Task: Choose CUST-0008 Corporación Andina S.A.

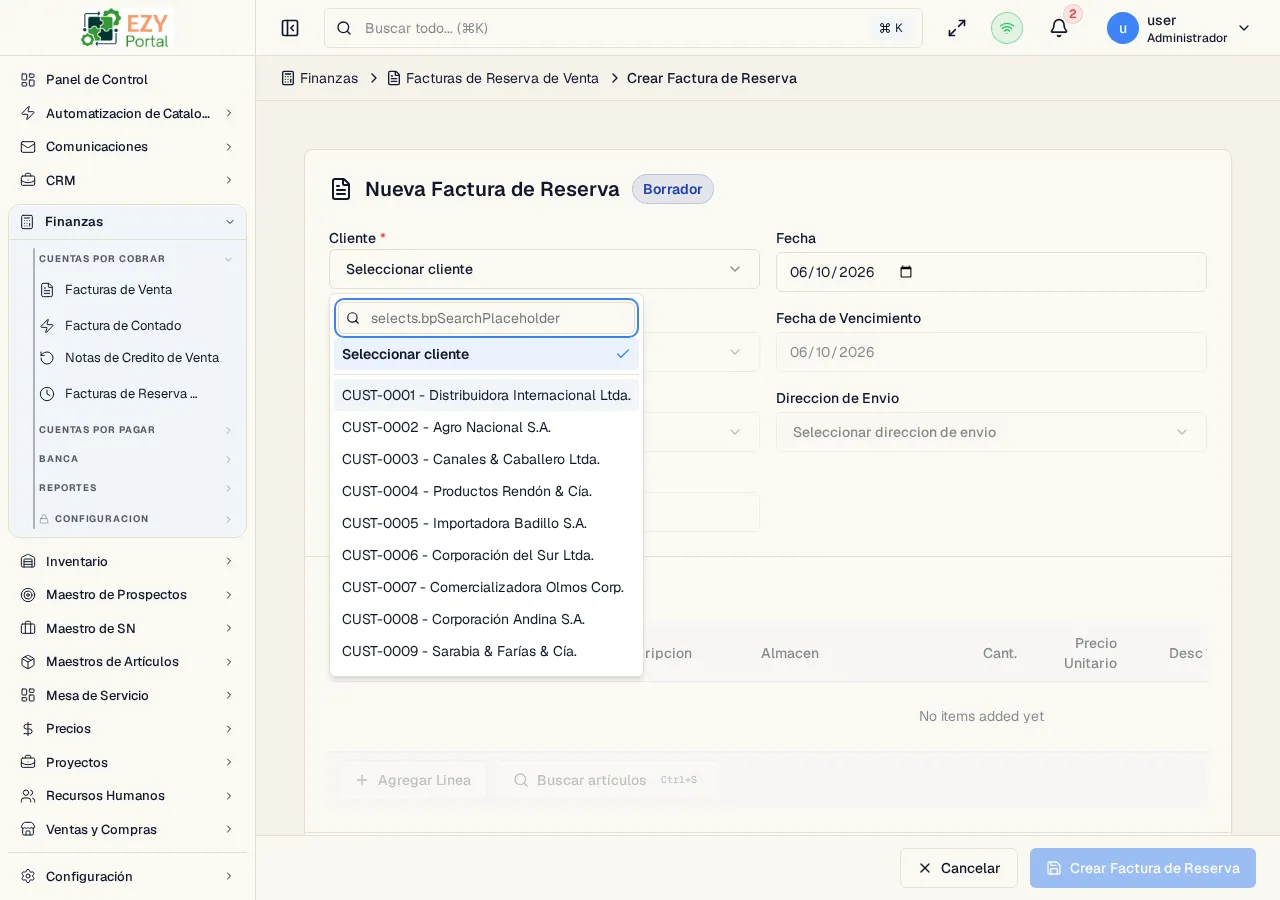Action: (486, 619)
